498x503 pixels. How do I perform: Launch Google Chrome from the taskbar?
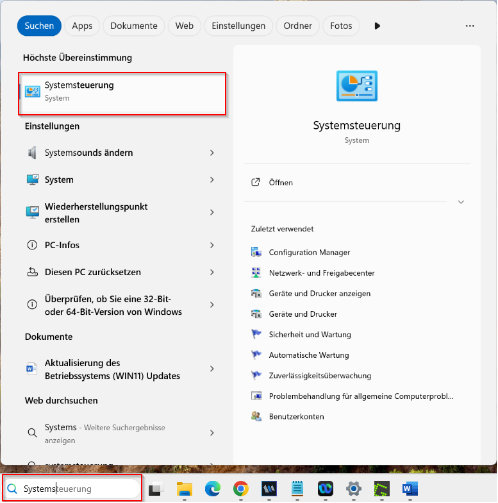[241, 489]
